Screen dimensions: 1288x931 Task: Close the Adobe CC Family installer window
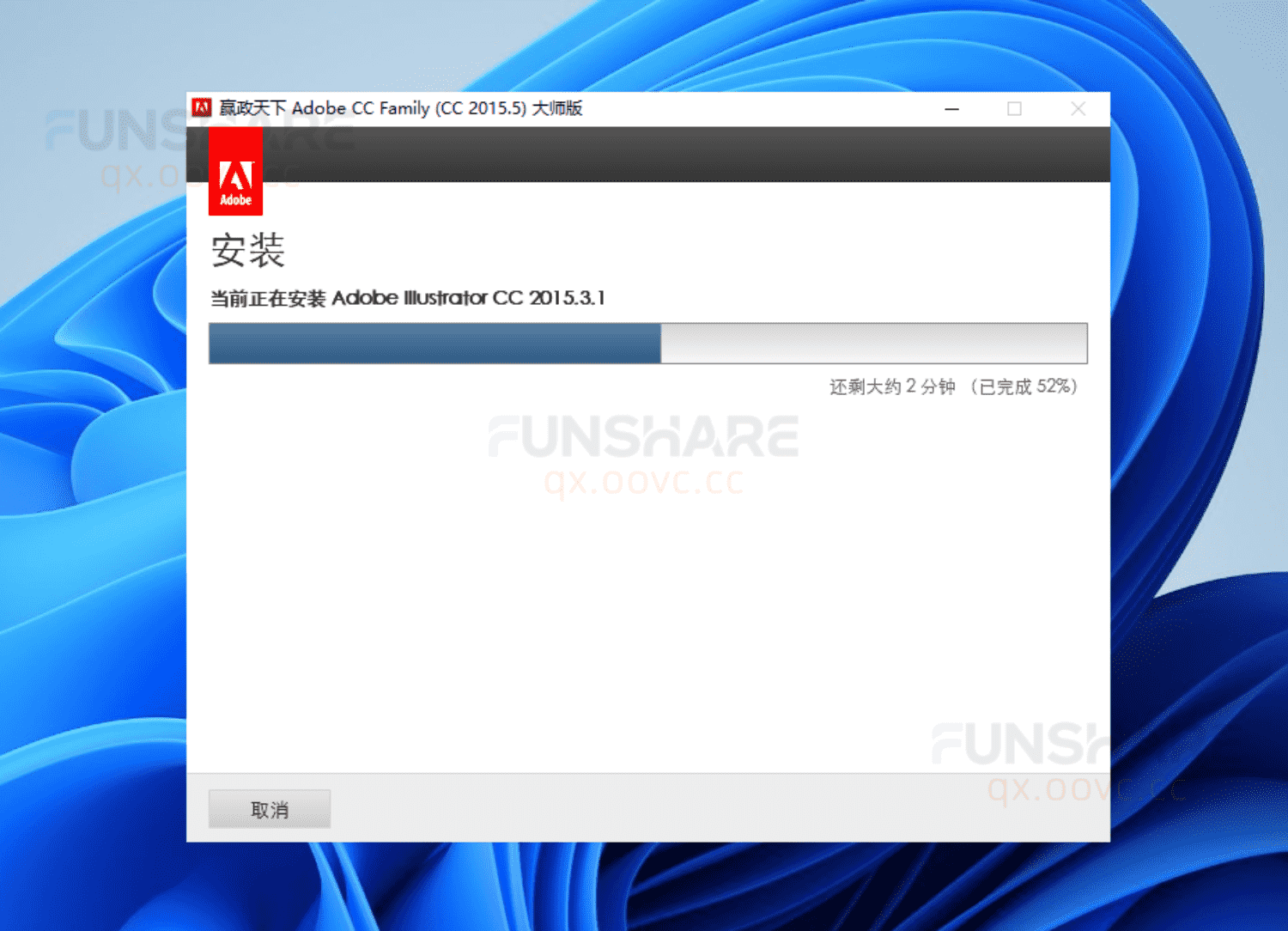point(1078,109)
